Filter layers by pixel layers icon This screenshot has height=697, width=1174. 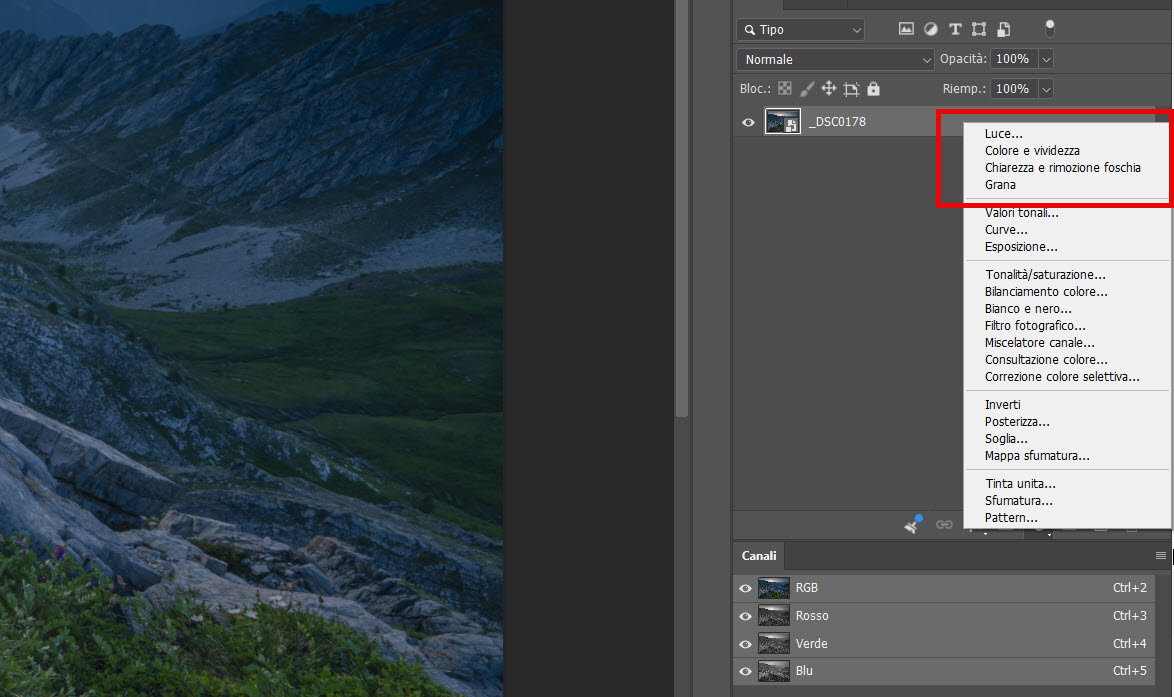906,28
